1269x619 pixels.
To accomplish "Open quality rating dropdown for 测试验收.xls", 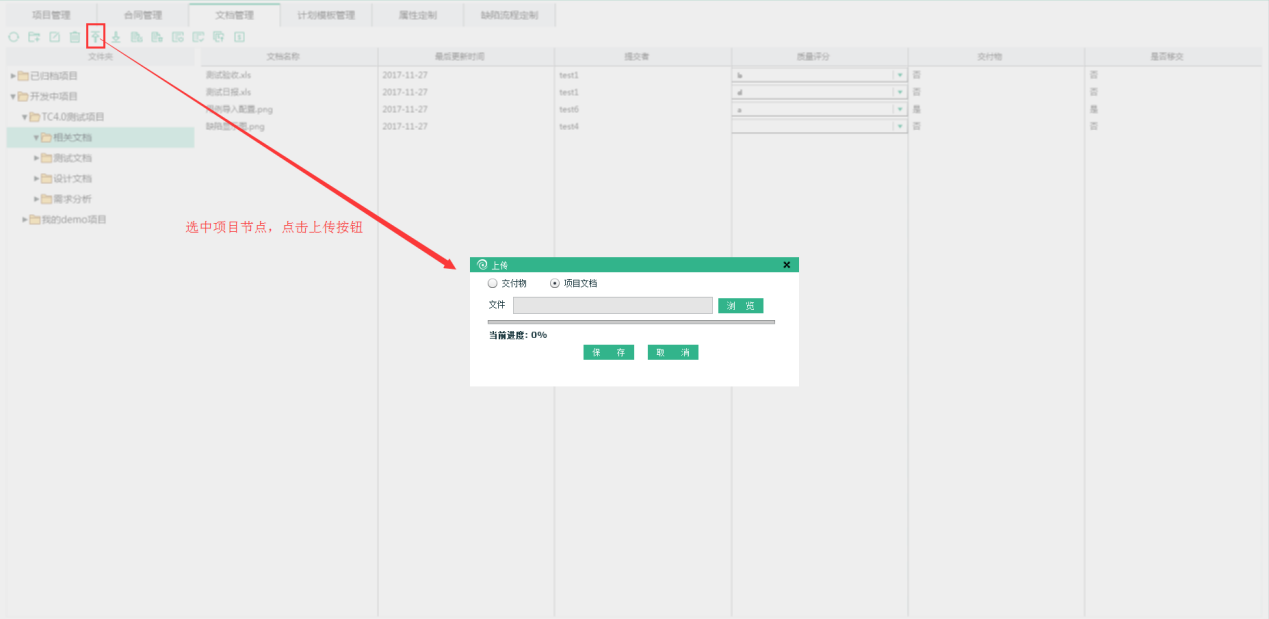I will [x=899, y=75].
